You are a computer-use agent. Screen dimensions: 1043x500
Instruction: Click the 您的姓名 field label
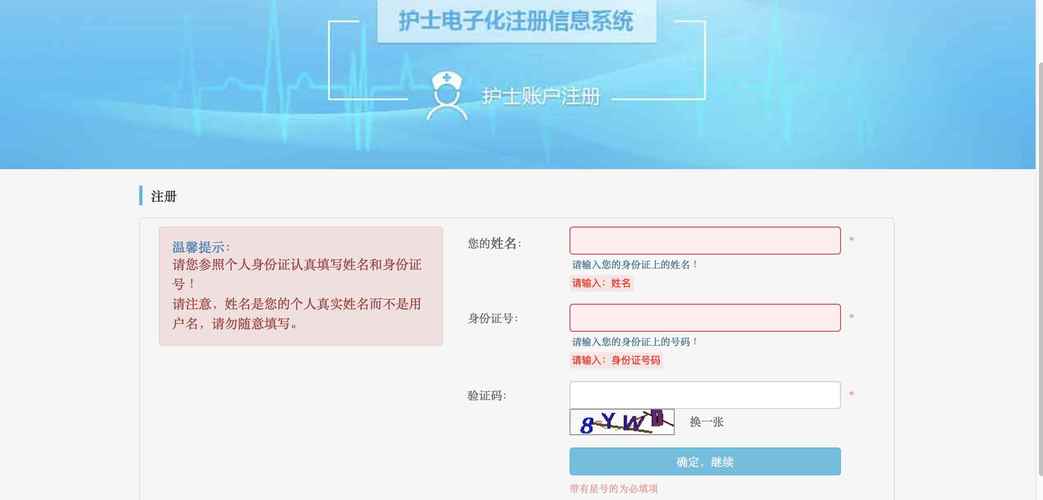tap(494, 243)
